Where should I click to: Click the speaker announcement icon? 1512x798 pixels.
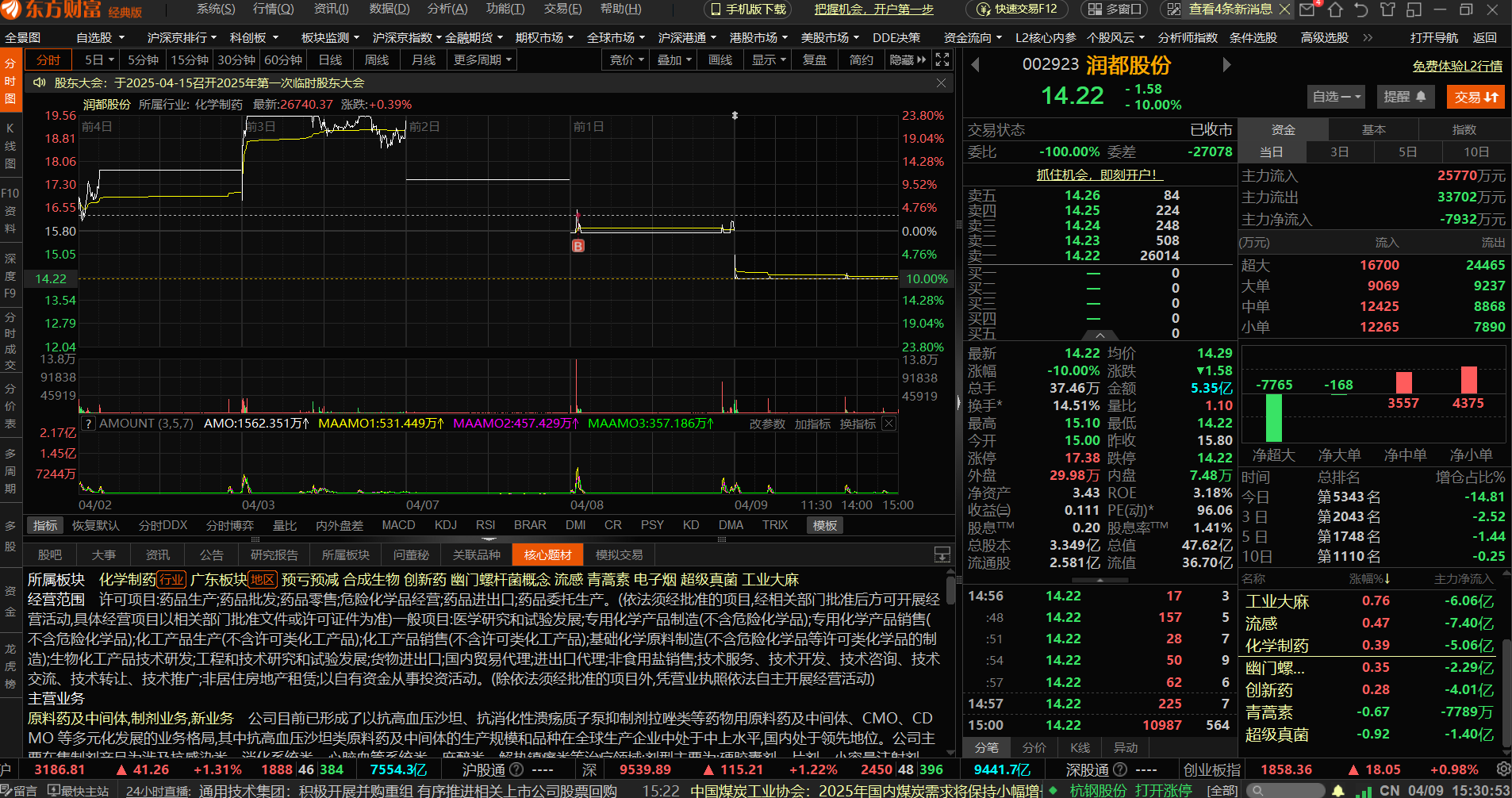click(x=39, y=82)
